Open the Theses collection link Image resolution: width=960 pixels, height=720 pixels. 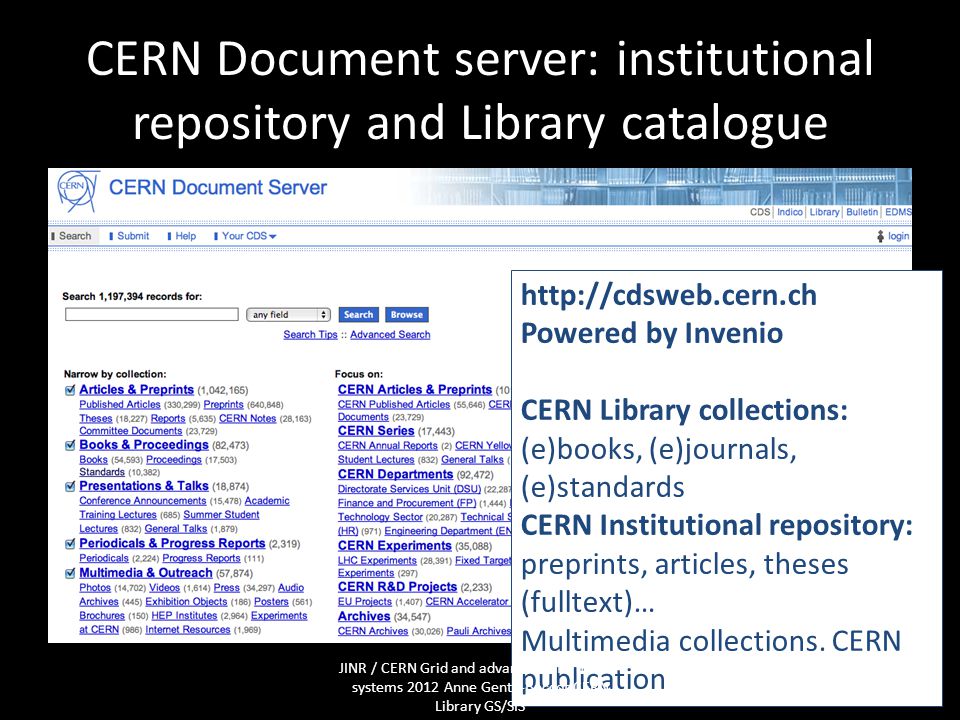click(96, 419)
